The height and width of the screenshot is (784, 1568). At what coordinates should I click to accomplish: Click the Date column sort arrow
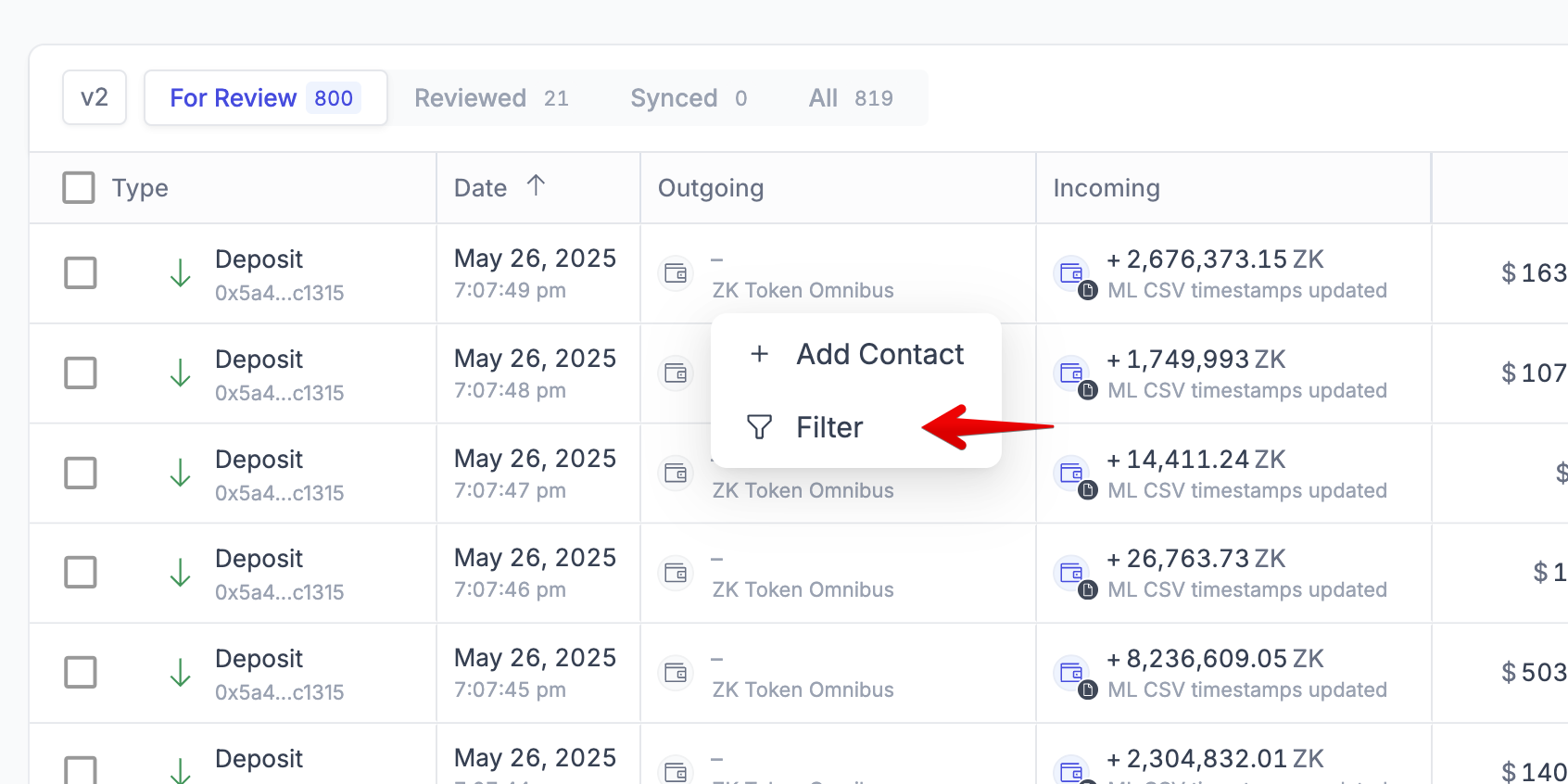click(x=536, y=185)
